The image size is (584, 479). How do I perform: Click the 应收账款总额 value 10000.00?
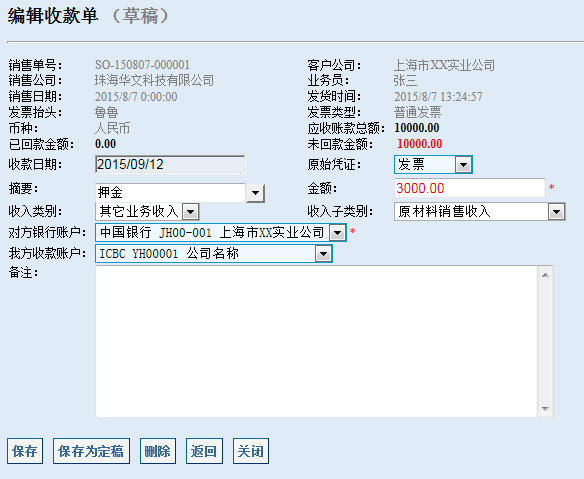point(417,128)
